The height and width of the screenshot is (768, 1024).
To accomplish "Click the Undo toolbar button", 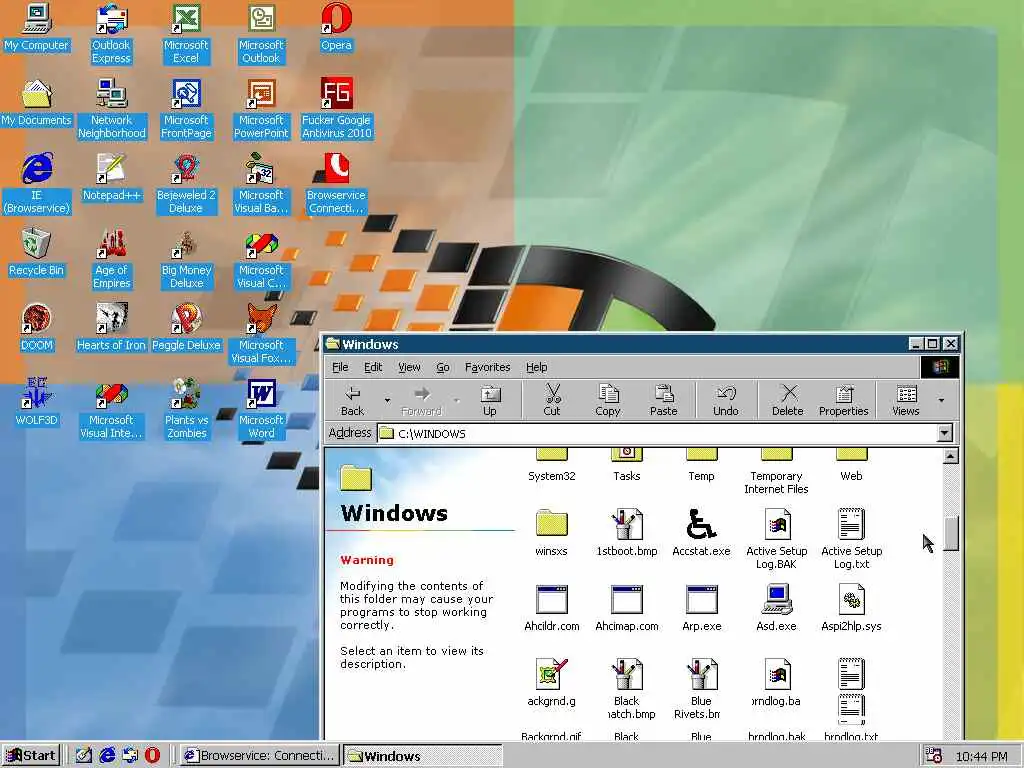I will tap(726, 400).
